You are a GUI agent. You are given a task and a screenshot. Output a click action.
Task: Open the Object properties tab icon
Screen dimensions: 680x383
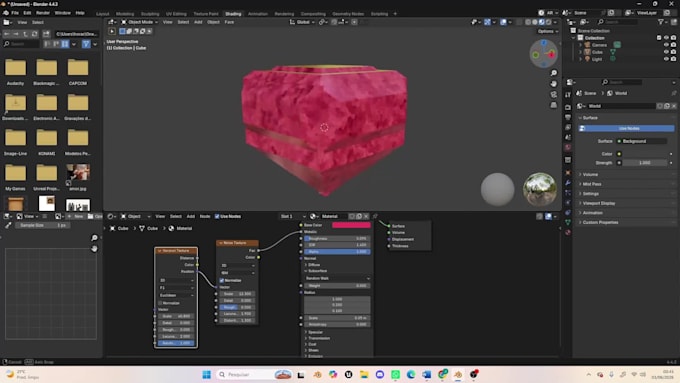(x=568, y=173)
